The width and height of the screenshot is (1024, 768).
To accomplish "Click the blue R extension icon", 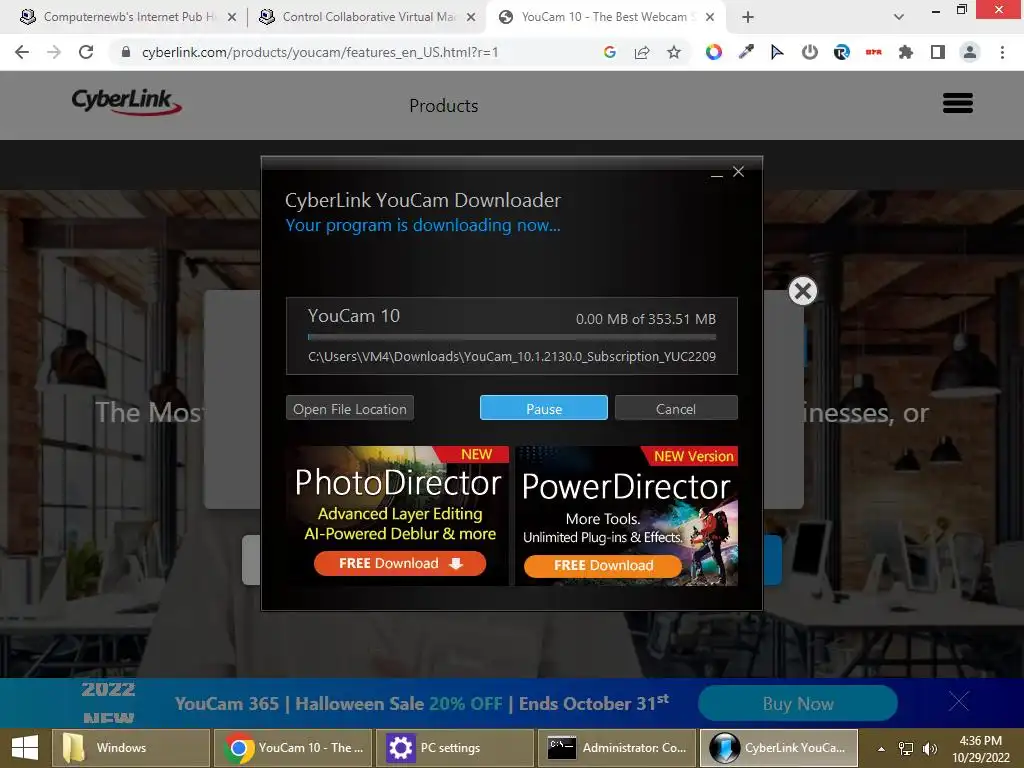I will coord(842,52).
